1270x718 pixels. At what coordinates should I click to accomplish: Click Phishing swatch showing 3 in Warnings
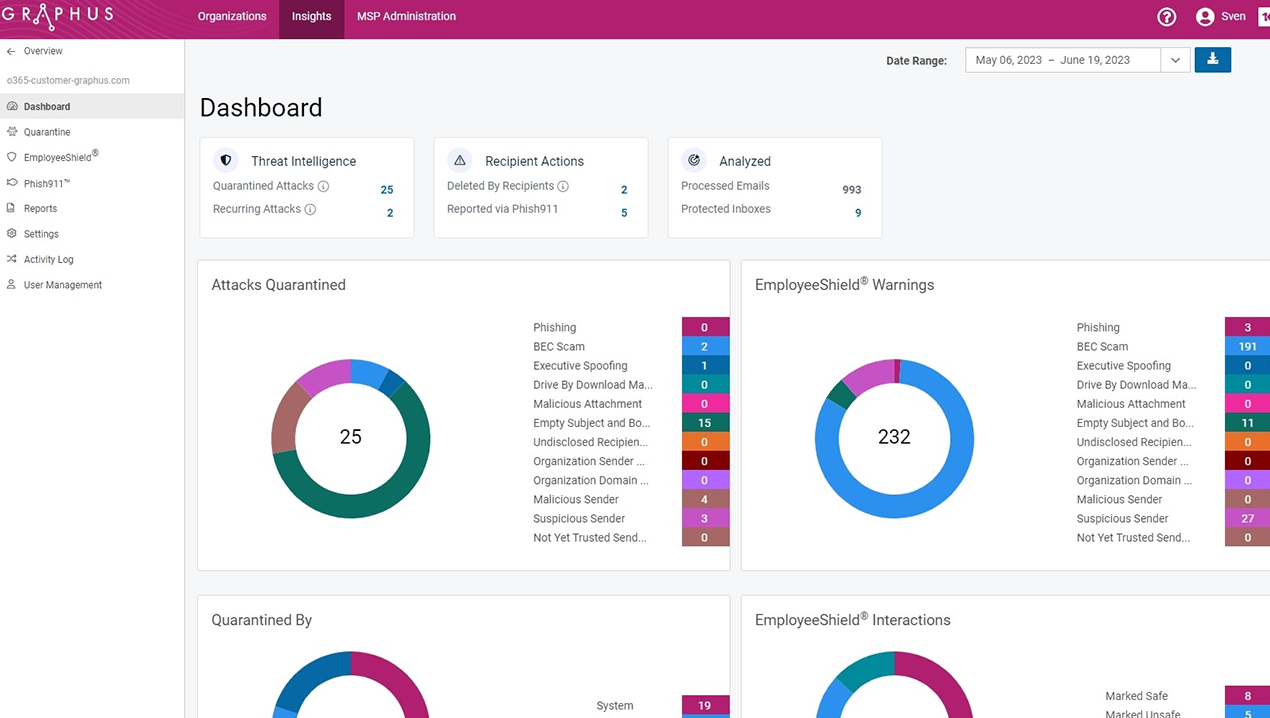[x=1247, y=327]
